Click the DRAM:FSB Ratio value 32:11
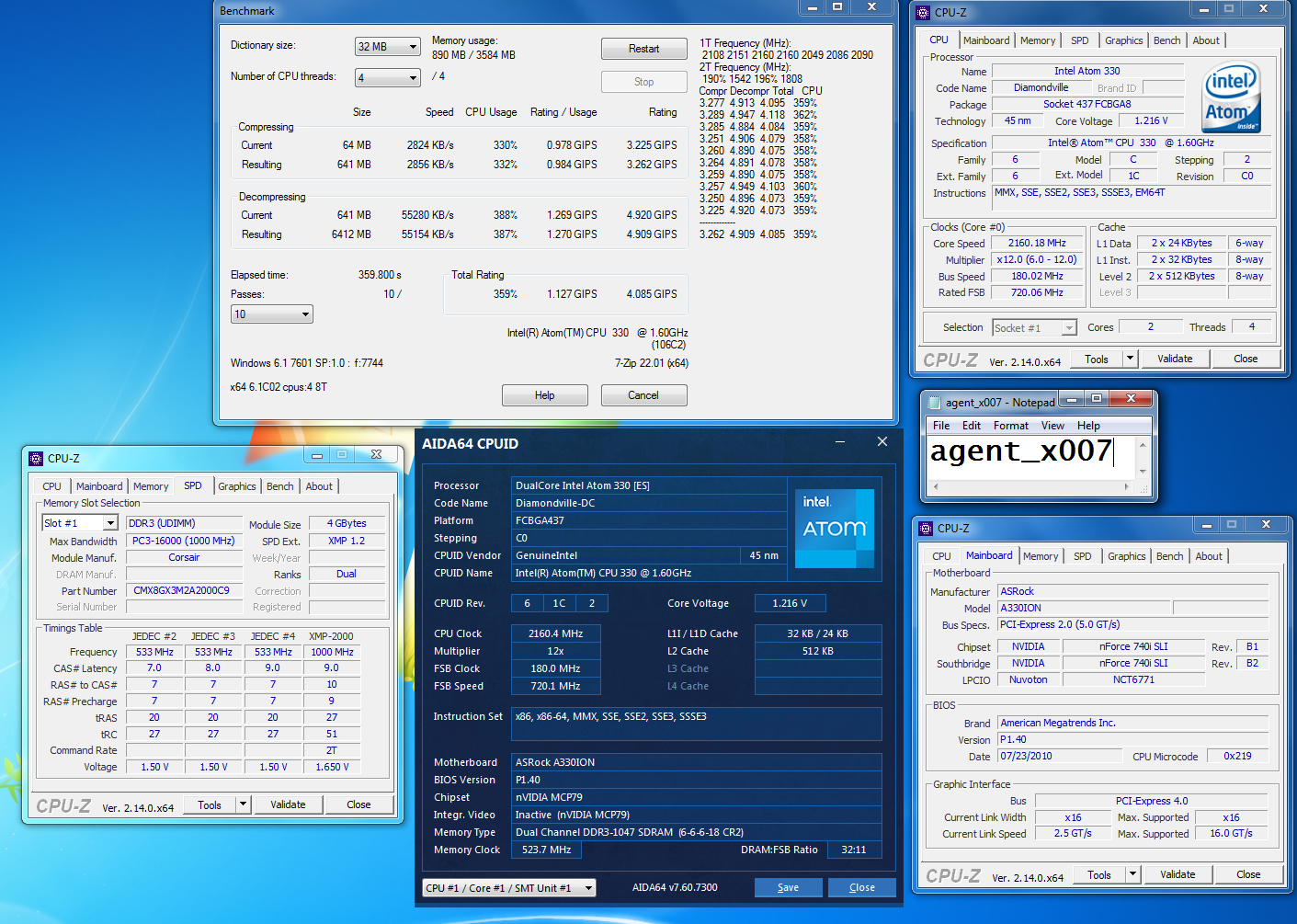The width and height of the screenshot is (1297, 924). 854,850
